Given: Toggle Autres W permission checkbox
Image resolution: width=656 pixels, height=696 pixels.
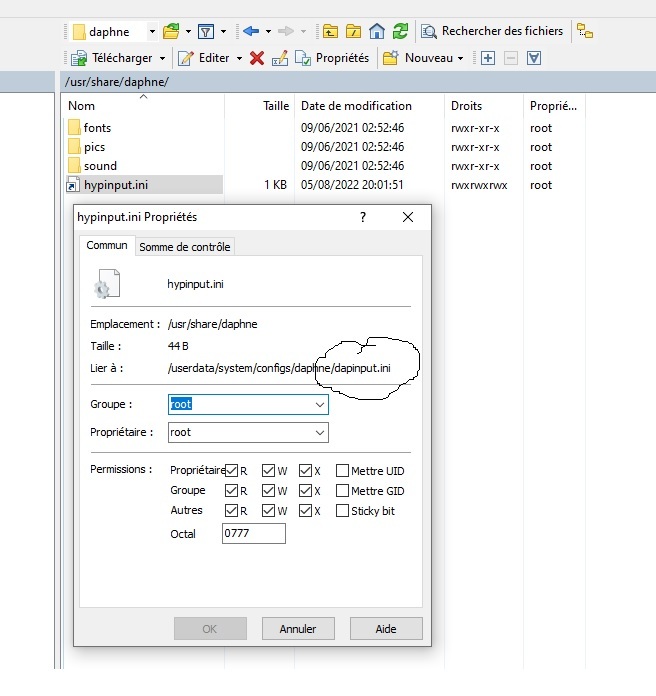Looking at the screenshot, I should [268, 510].
